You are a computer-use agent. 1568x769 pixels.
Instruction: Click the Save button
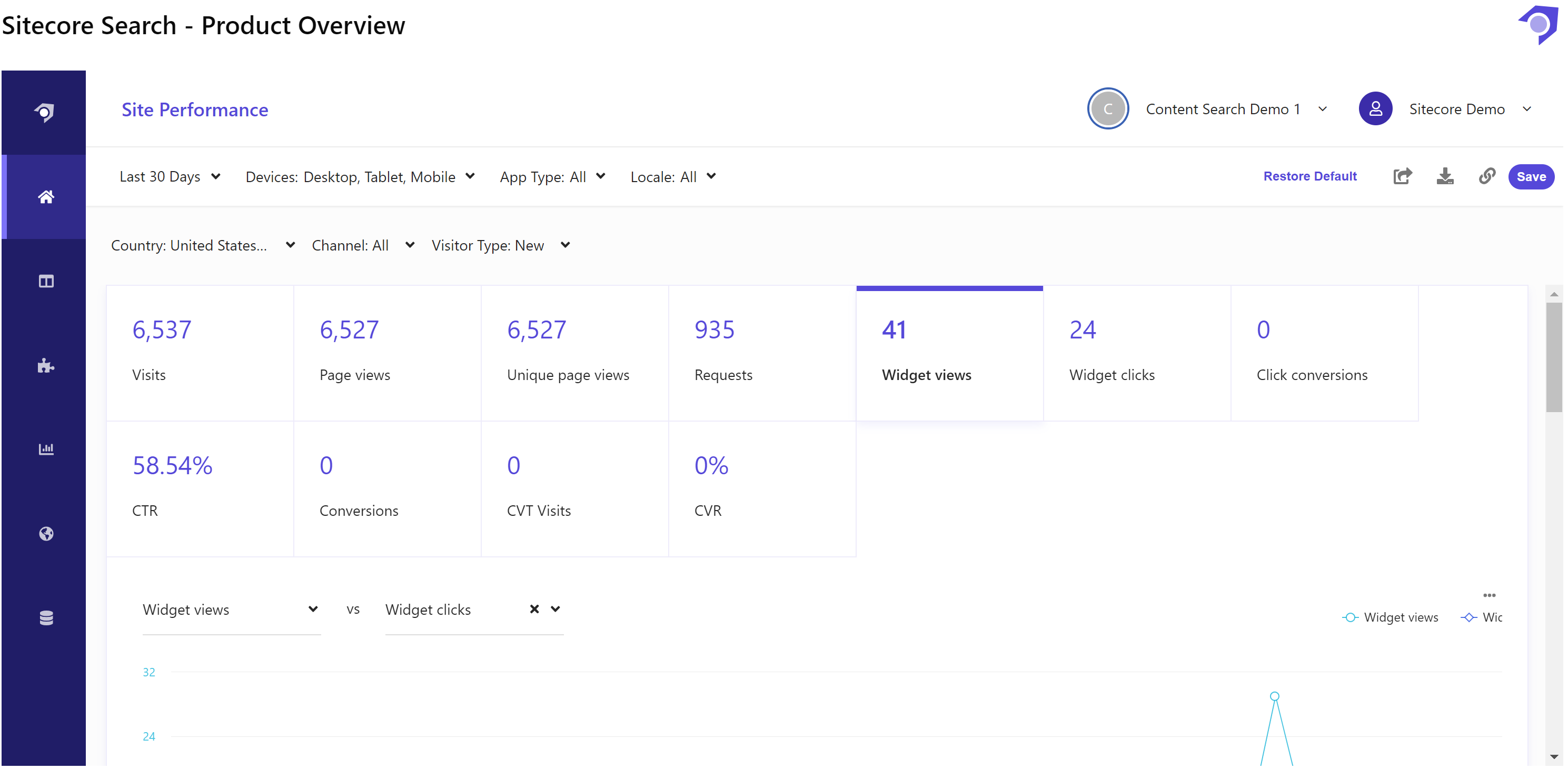(1530, 176)
